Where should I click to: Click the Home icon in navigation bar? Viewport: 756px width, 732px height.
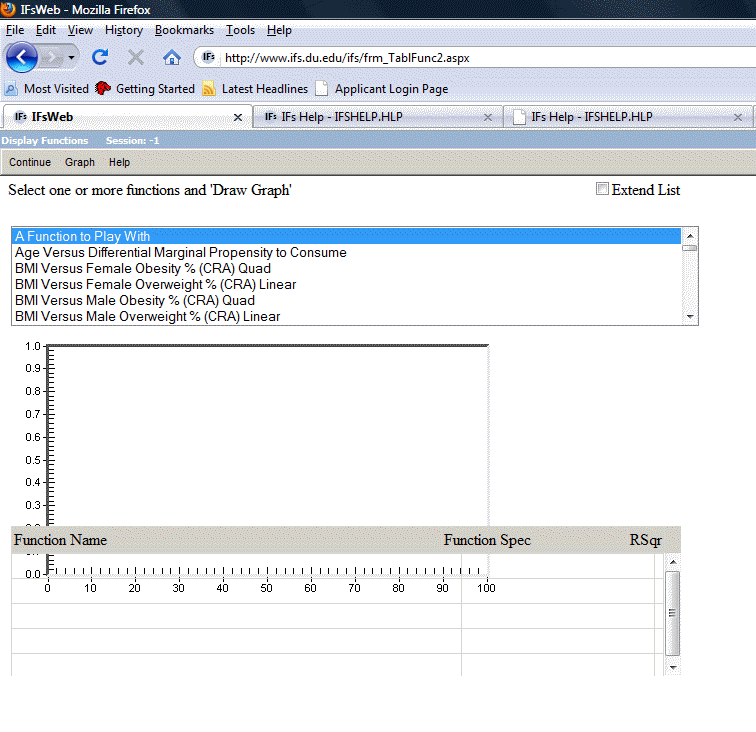coord(172,57)
